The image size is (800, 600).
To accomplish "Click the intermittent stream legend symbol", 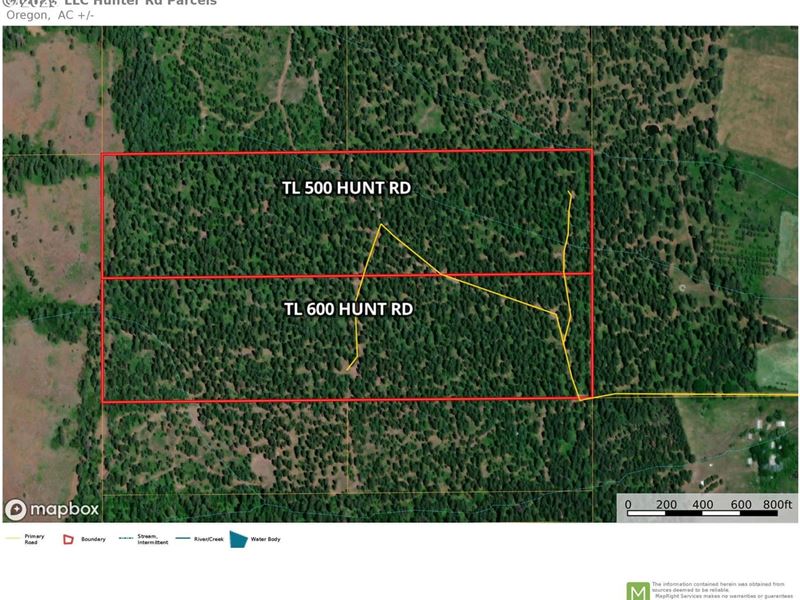I will 127,539.
